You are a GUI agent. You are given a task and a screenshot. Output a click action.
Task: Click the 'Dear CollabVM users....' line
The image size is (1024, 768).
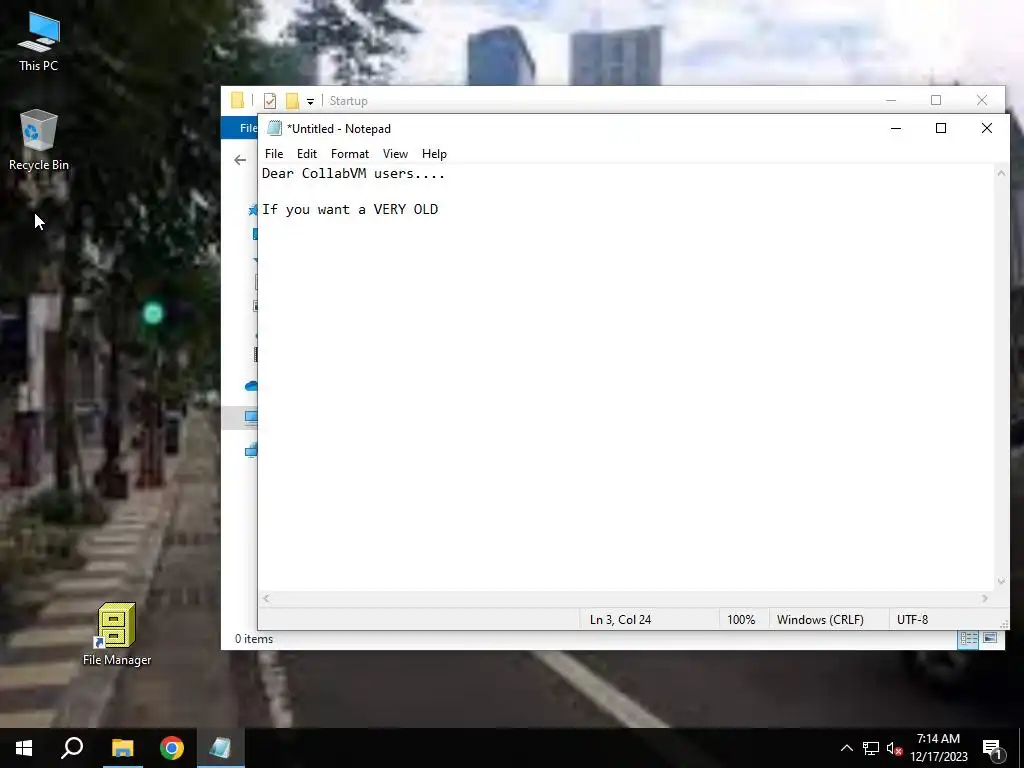click(353, 174)
